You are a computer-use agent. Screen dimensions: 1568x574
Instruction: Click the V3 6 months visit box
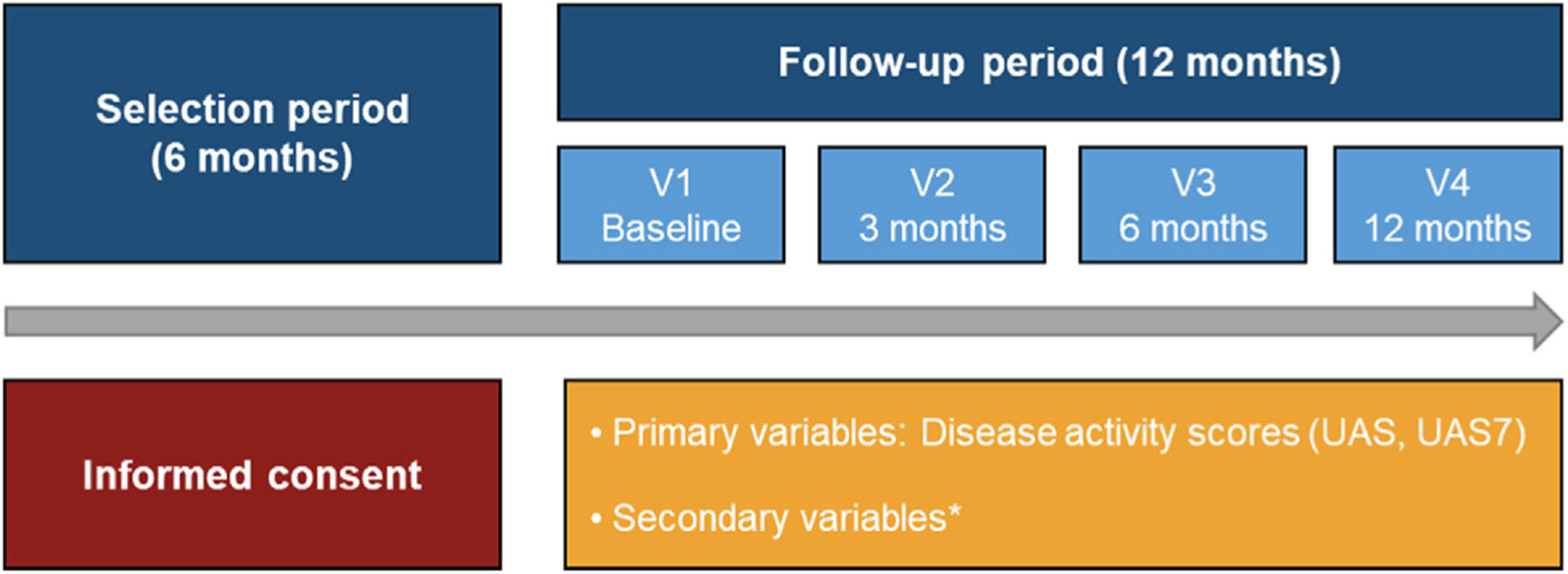(x=1192, y=205)
